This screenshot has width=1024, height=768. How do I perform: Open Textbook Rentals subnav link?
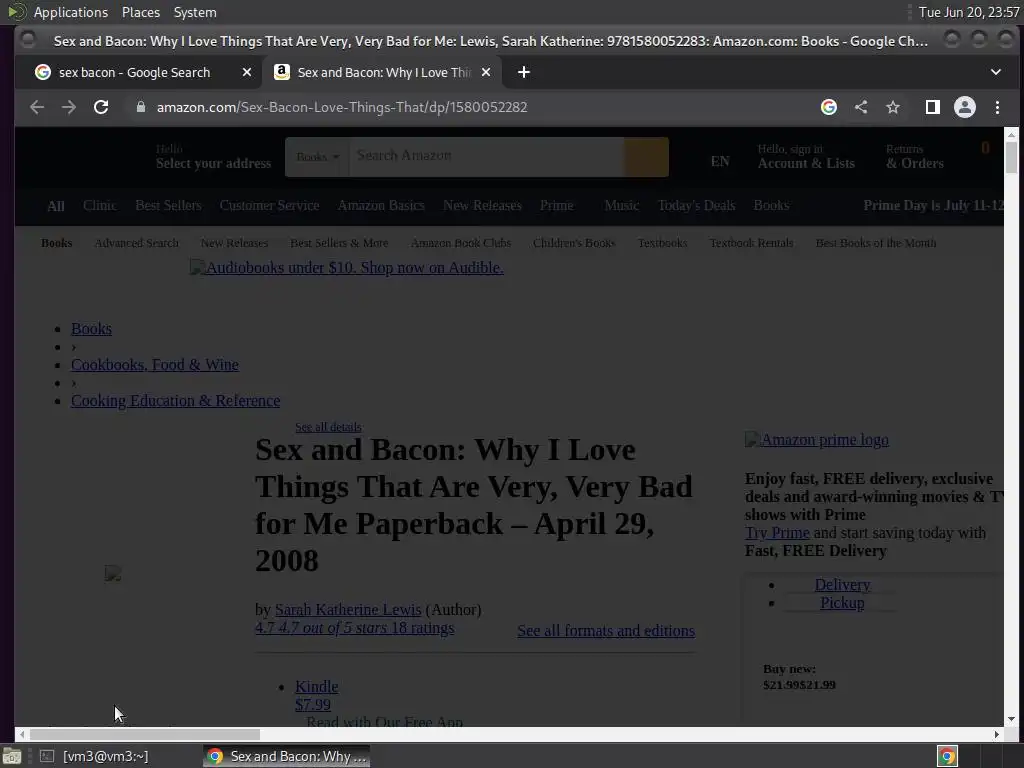751,243
